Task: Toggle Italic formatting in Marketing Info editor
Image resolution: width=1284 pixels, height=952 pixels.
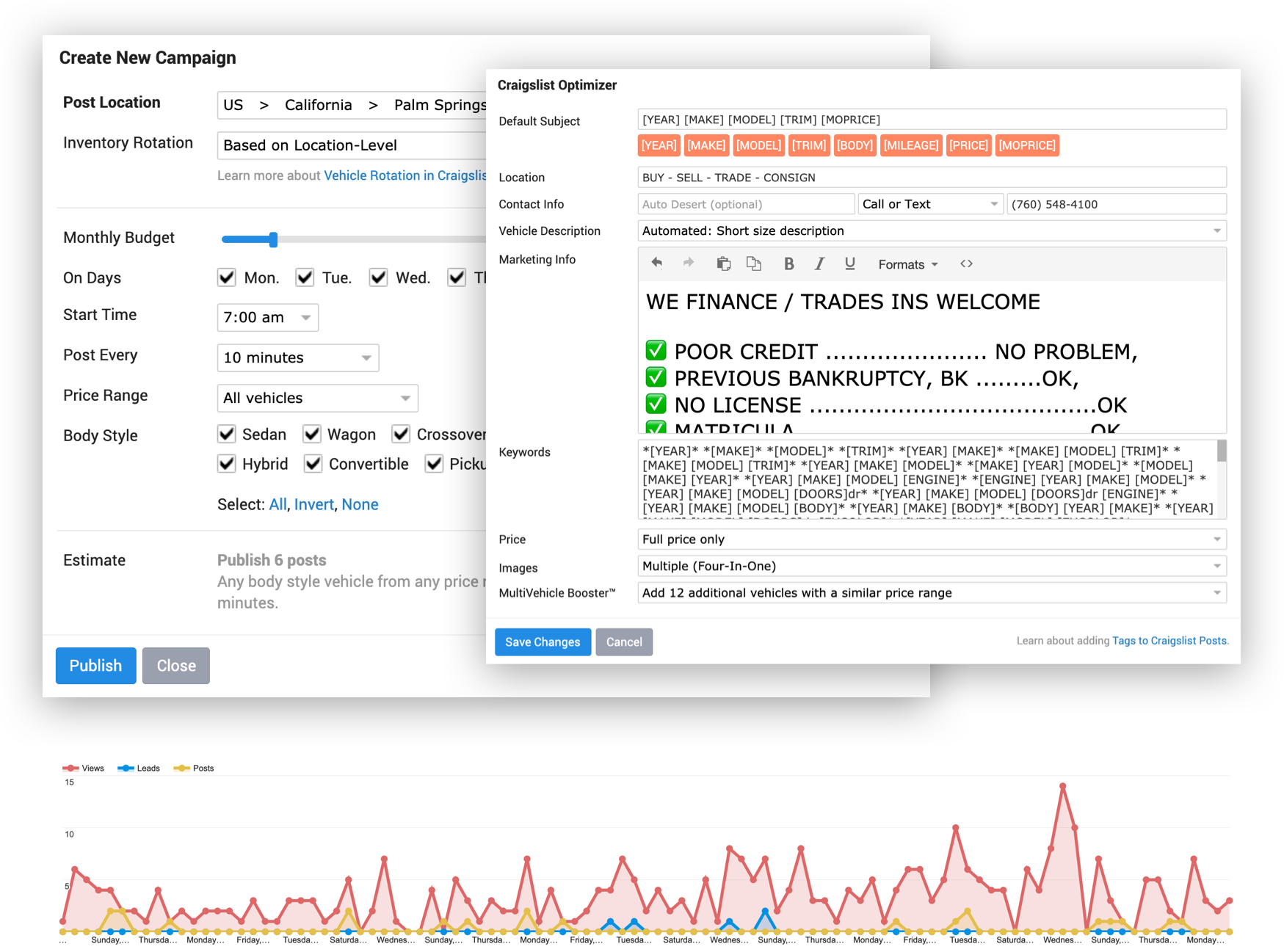Action: coord(819,264)
